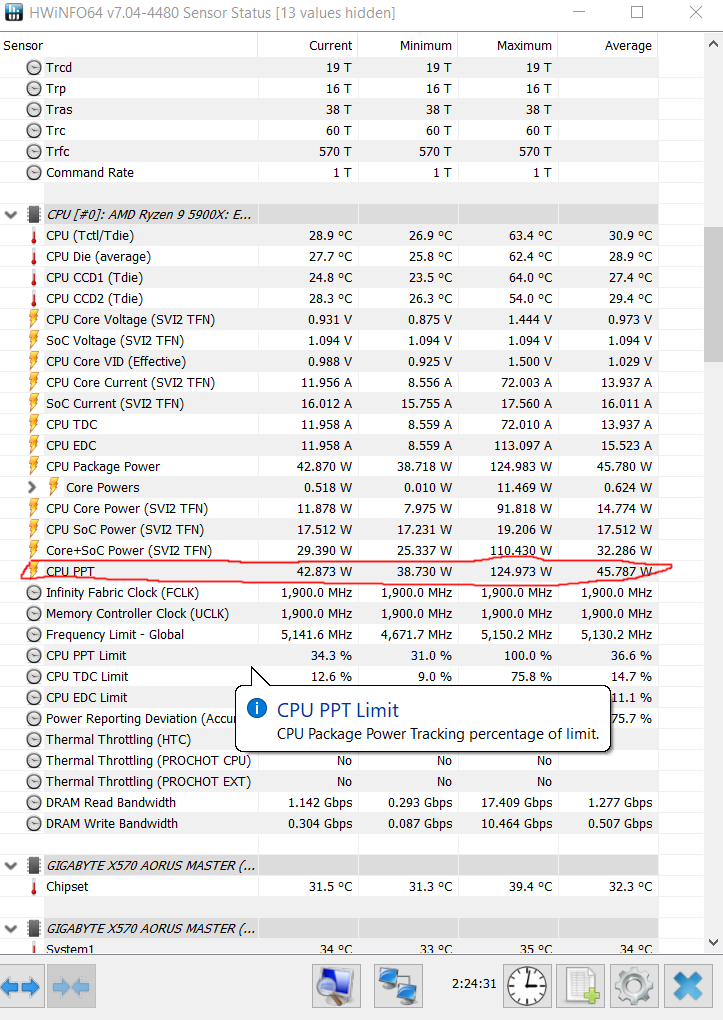This screenshot has height=1020, width=723.
Task: Select the Core+SoC Power (SVI2 TFN) row
Action: (x=329, y=550)
